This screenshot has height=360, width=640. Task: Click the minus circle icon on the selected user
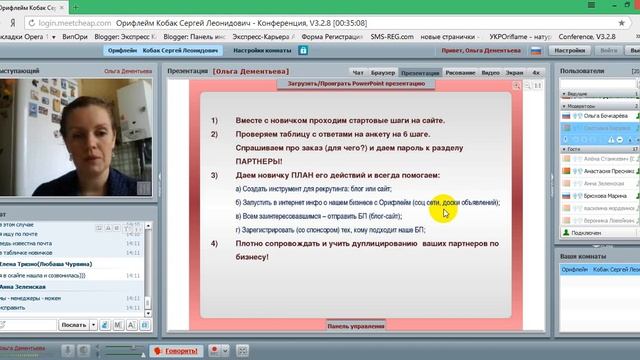point(620,140)
